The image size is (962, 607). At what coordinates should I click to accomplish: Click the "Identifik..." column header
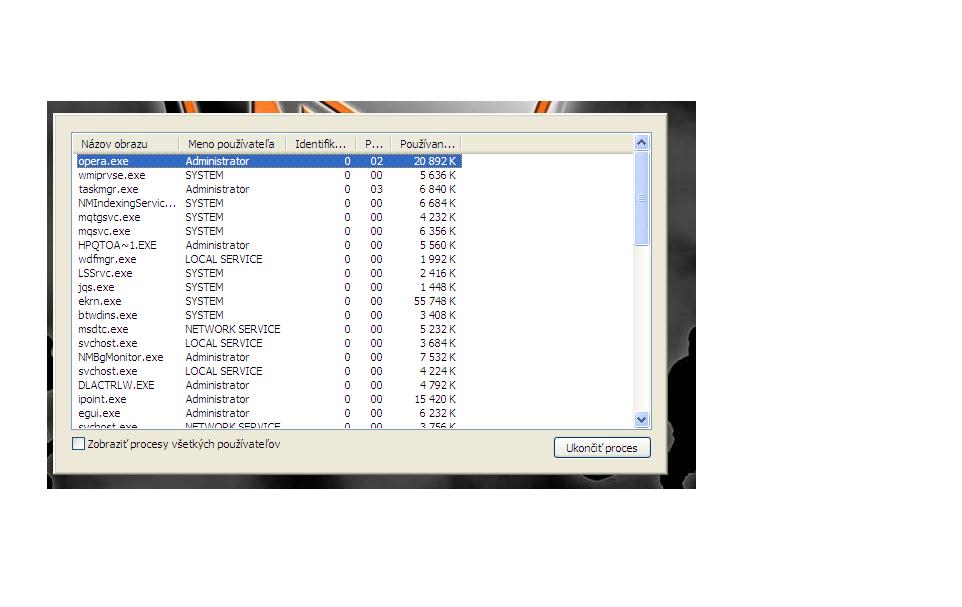(319, 144)
